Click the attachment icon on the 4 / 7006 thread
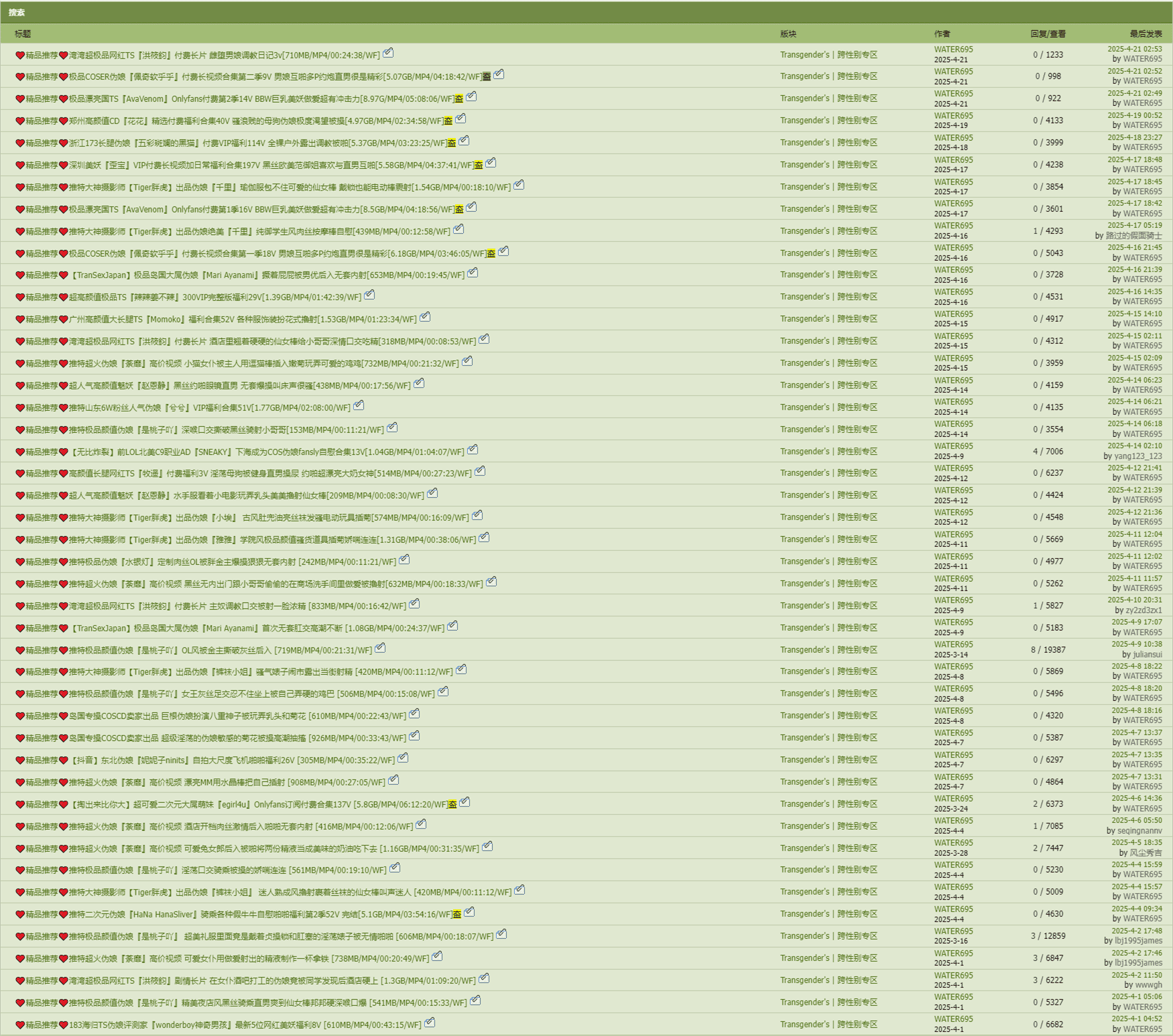Viewport: 1173px width, 1036px height. coord(473,450)
